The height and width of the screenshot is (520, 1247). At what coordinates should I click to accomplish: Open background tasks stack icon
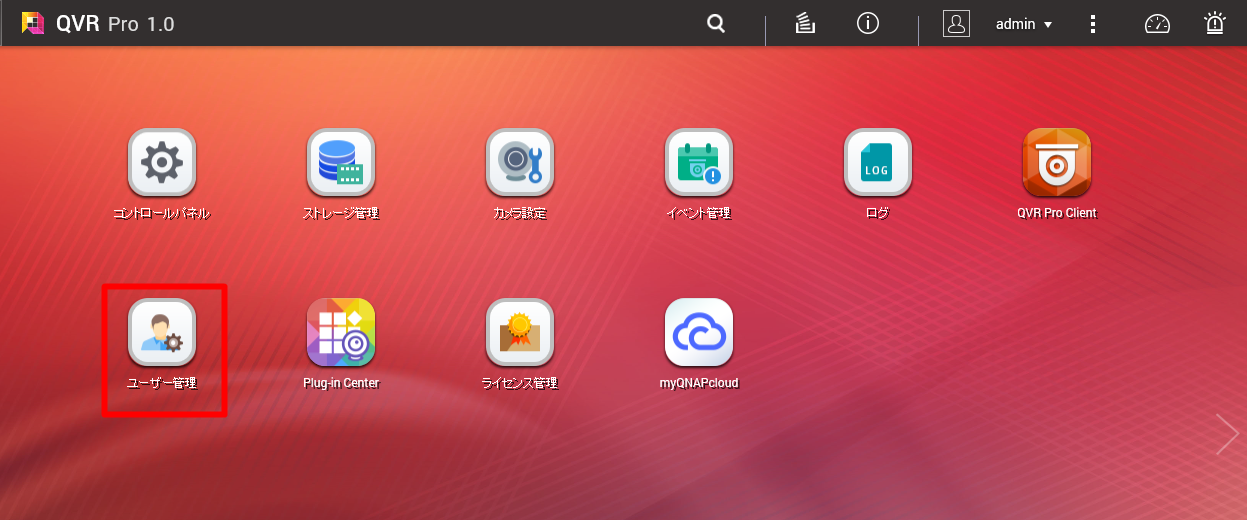pyautogui.click(x=806, y=24)
